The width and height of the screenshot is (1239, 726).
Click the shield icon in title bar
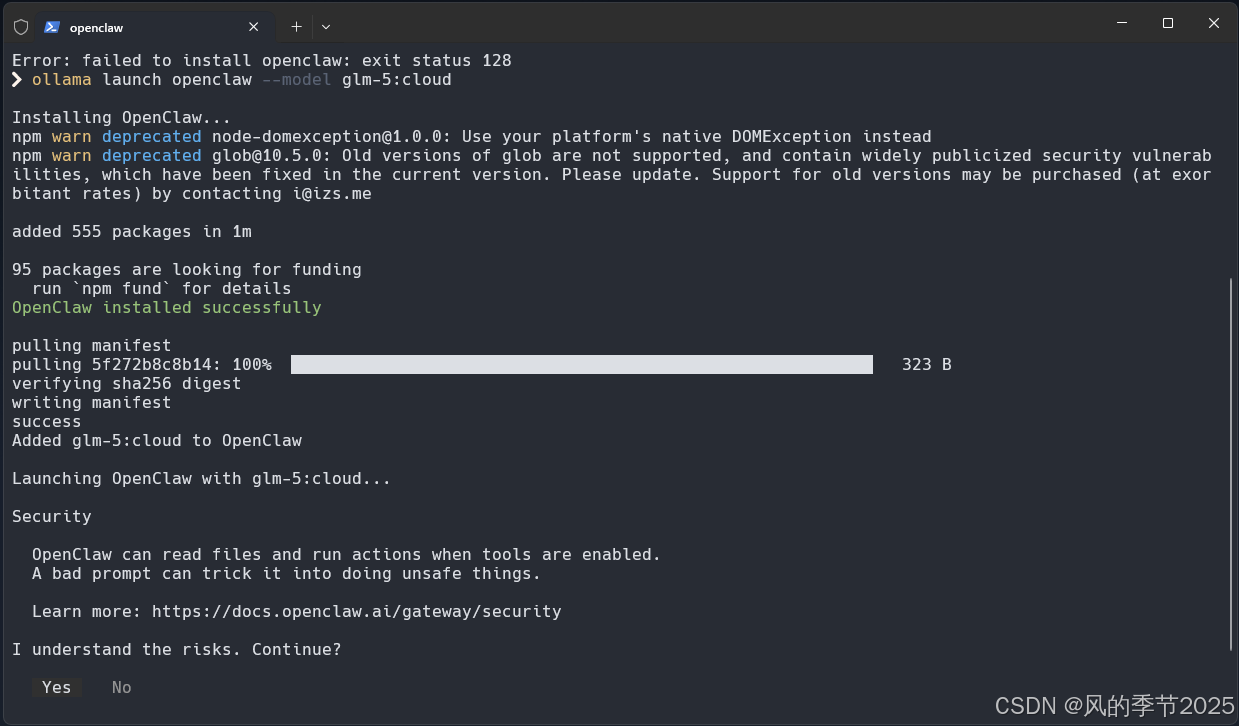(20, 27)
